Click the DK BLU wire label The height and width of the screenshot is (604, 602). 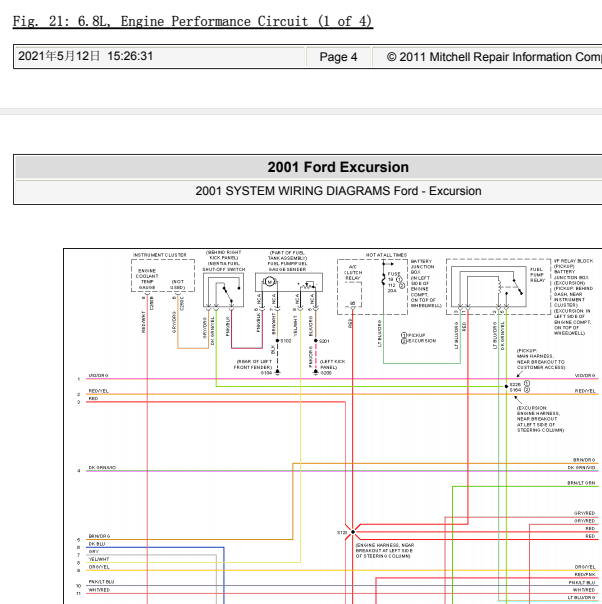point(97,544)
